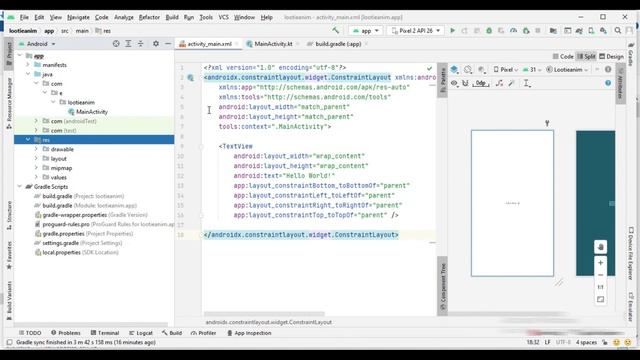Click zoom to fit screen icon
This screenshot has height=360, width=640.
pos(600,299)
